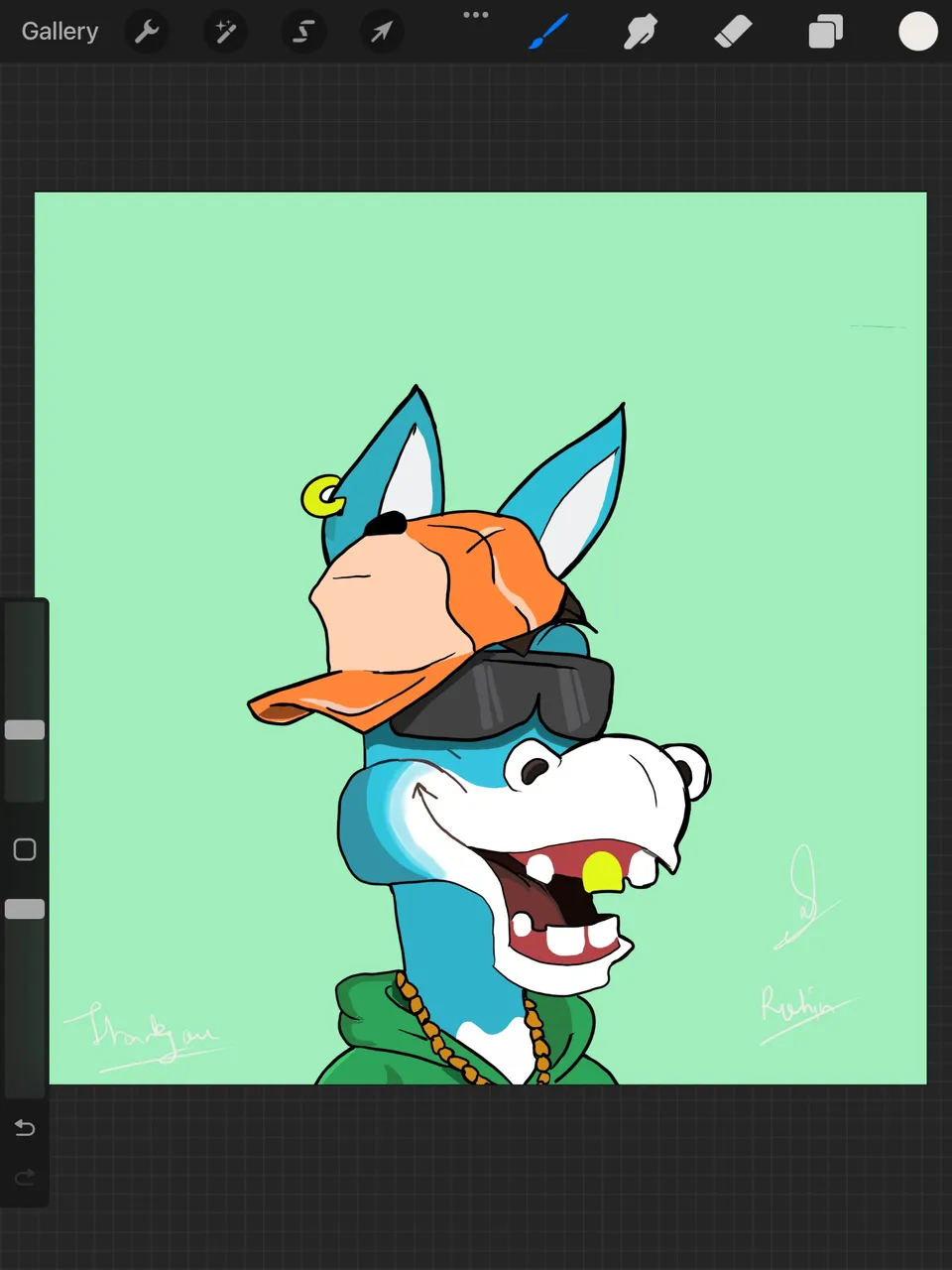Return to the Gallery
Screen dimensions: 952x1270
click(x=59, y=32)
